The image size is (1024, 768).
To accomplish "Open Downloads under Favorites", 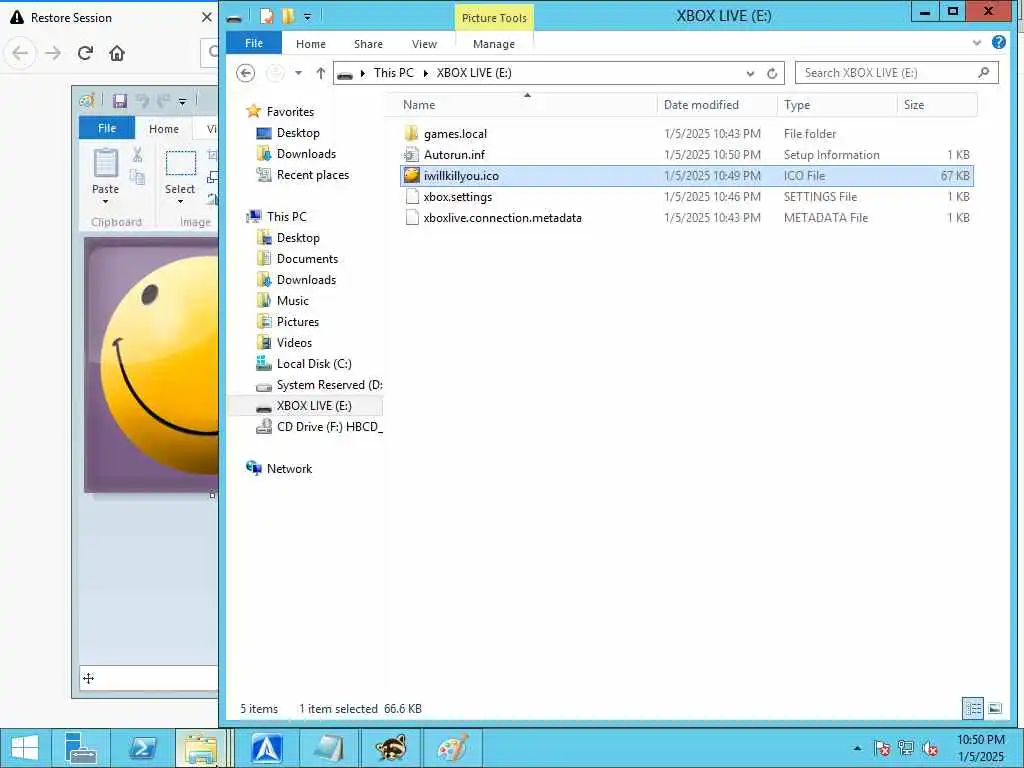I will (306, 153).
